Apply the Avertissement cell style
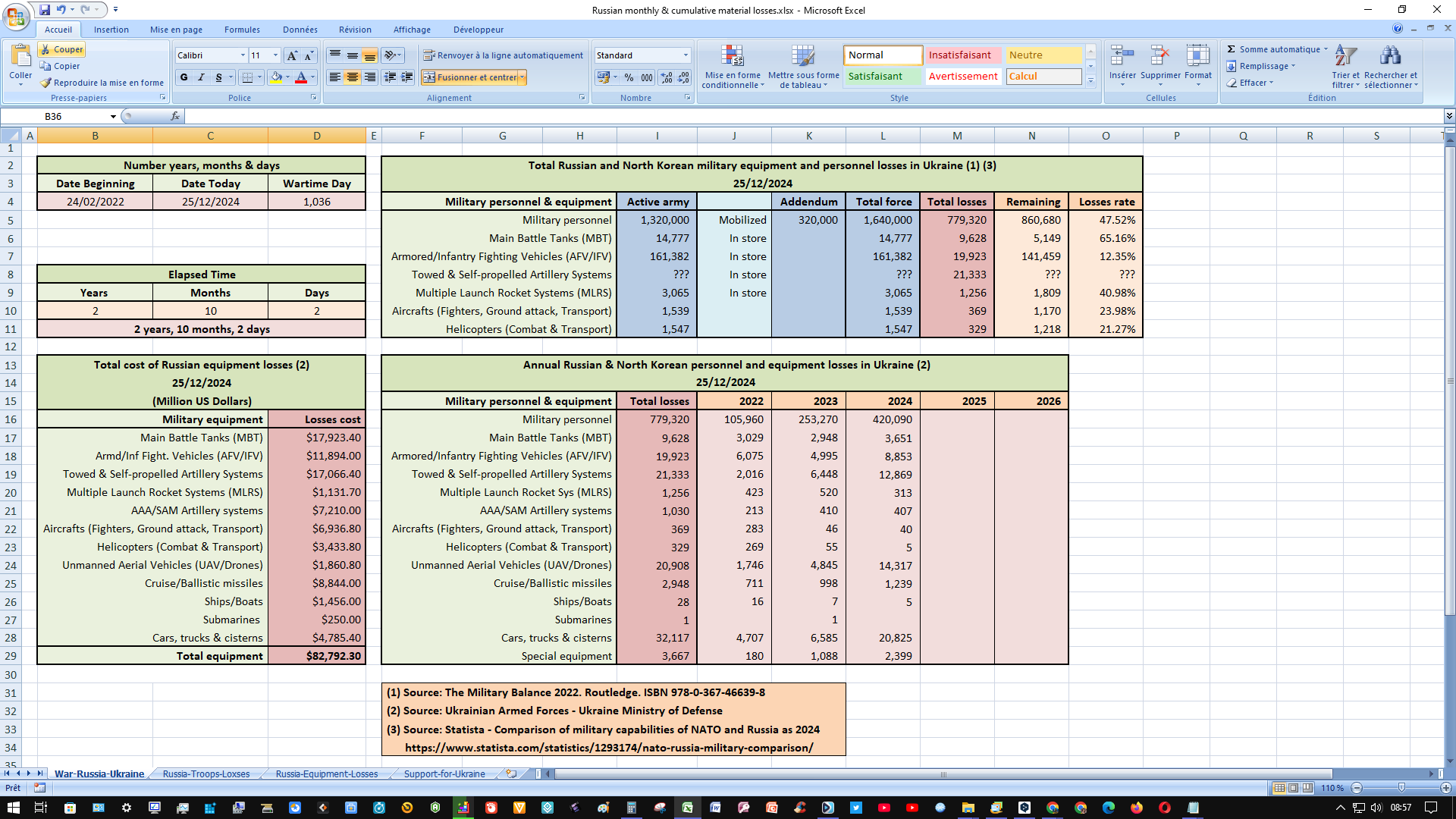 point(963,77)
